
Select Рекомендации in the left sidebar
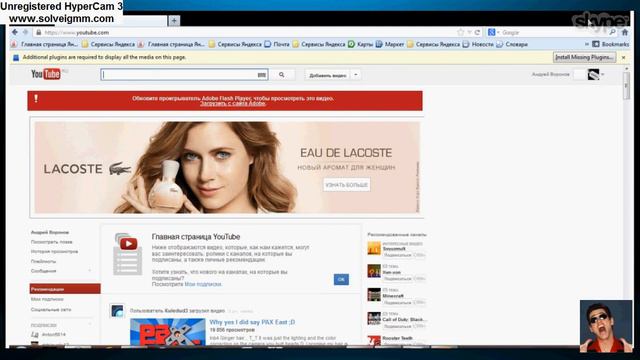pyautogui.click(x=65, y=289)
